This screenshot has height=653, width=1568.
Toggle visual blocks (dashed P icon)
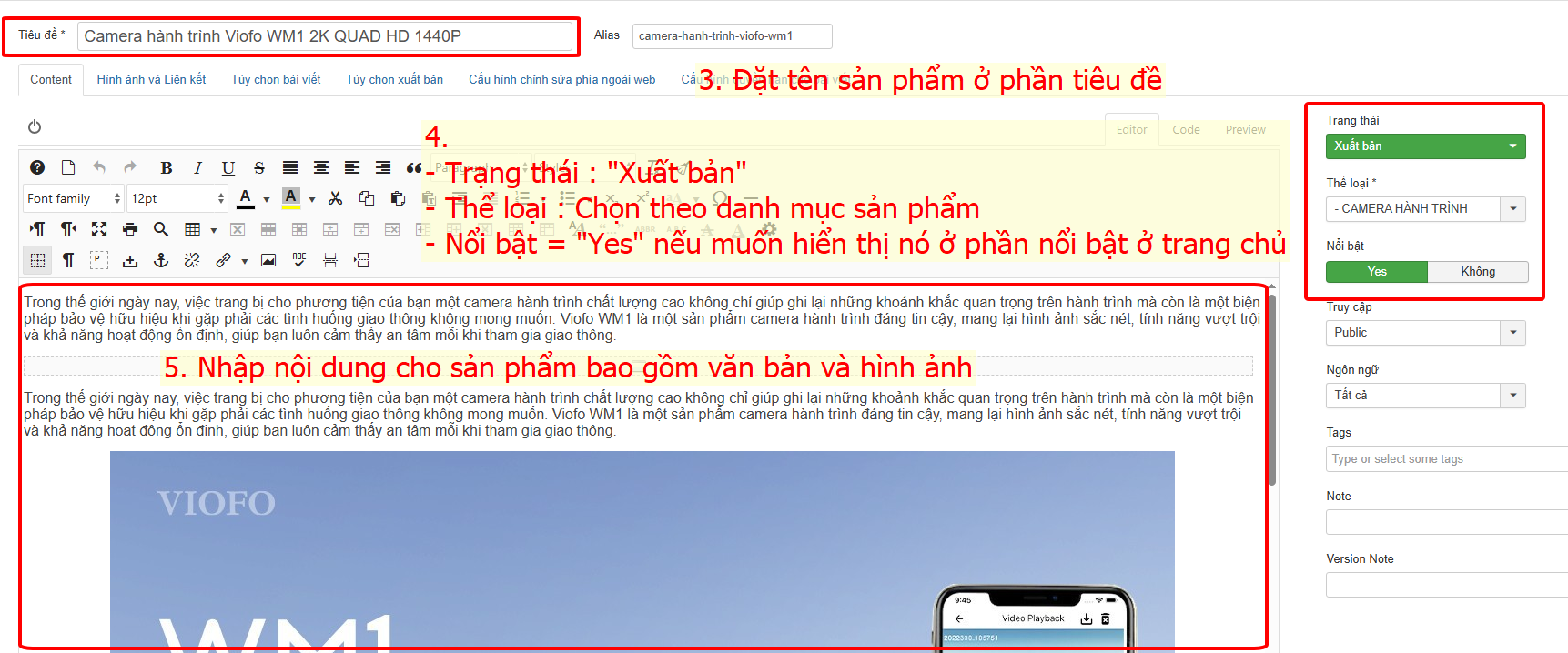point(99,260)
